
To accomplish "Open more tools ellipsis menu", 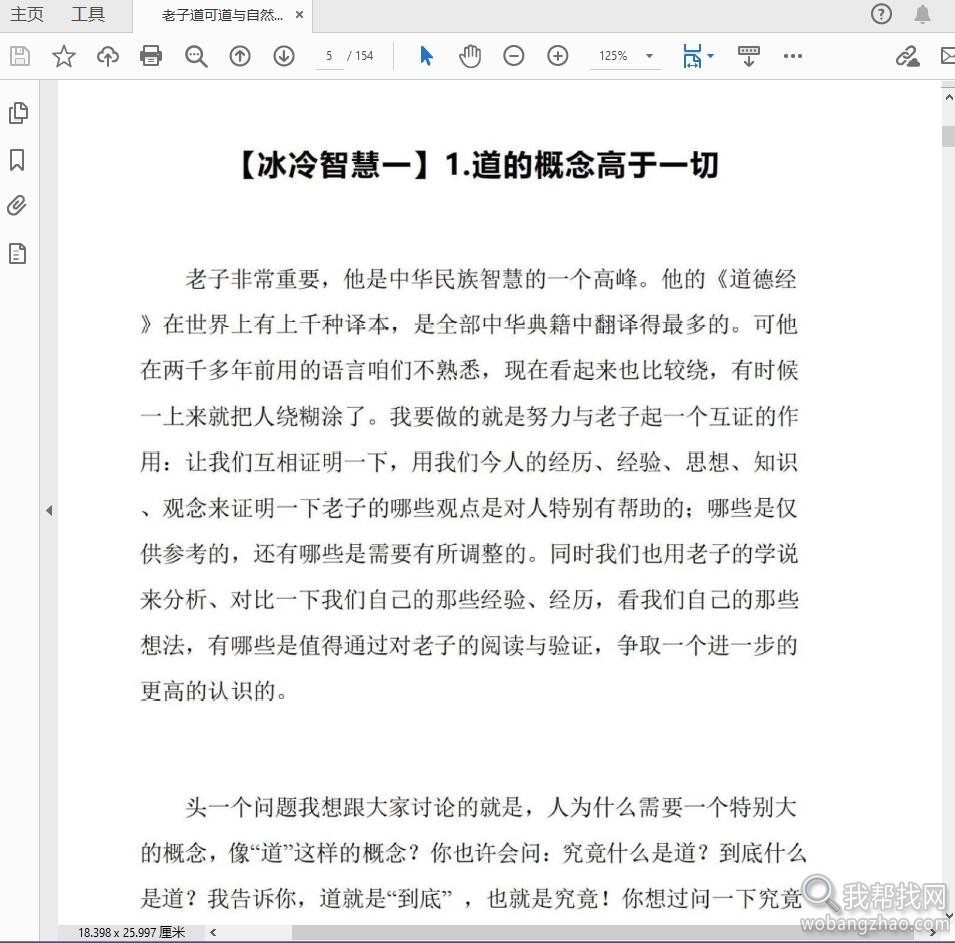I will (792, 56).
